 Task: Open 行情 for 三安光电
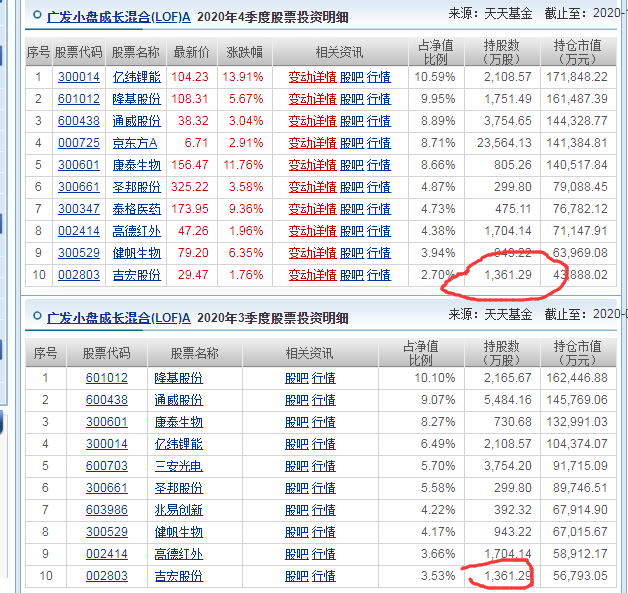[324, 466]
